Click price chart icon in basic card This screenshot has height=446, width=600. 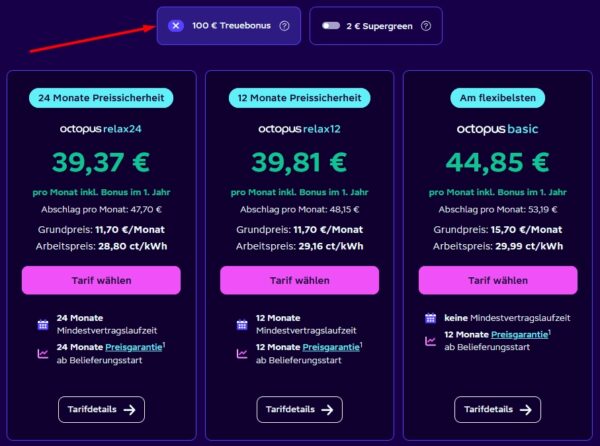[431, 340]
